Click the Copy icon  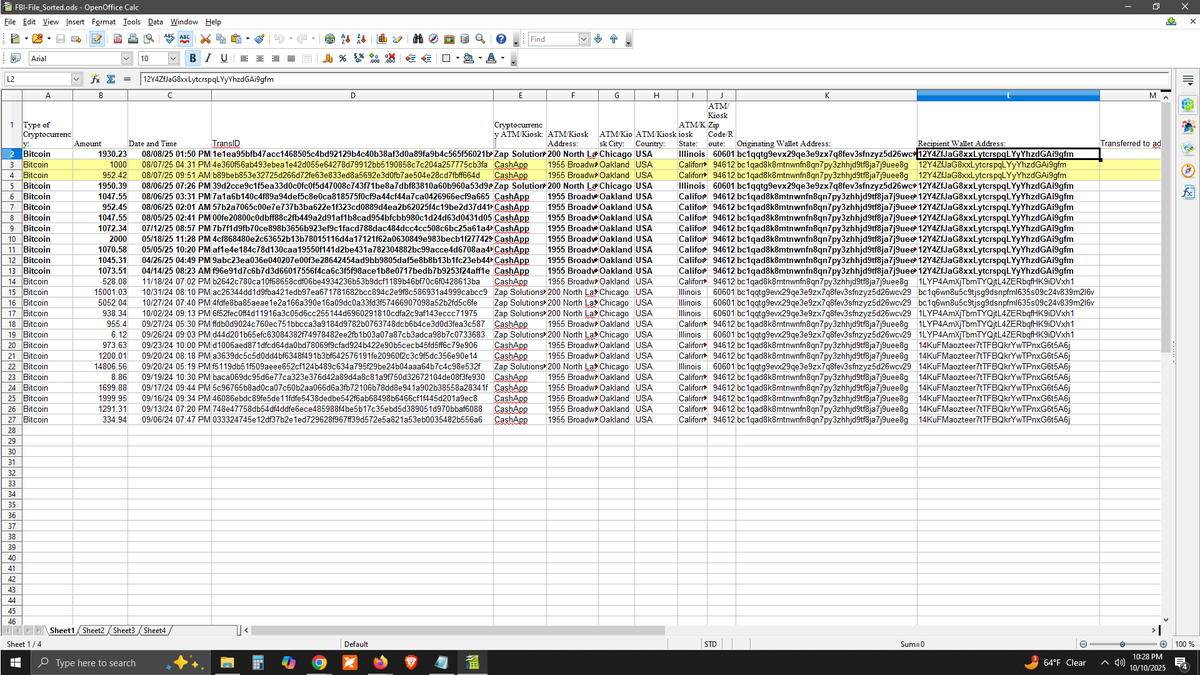coord(220,39)
